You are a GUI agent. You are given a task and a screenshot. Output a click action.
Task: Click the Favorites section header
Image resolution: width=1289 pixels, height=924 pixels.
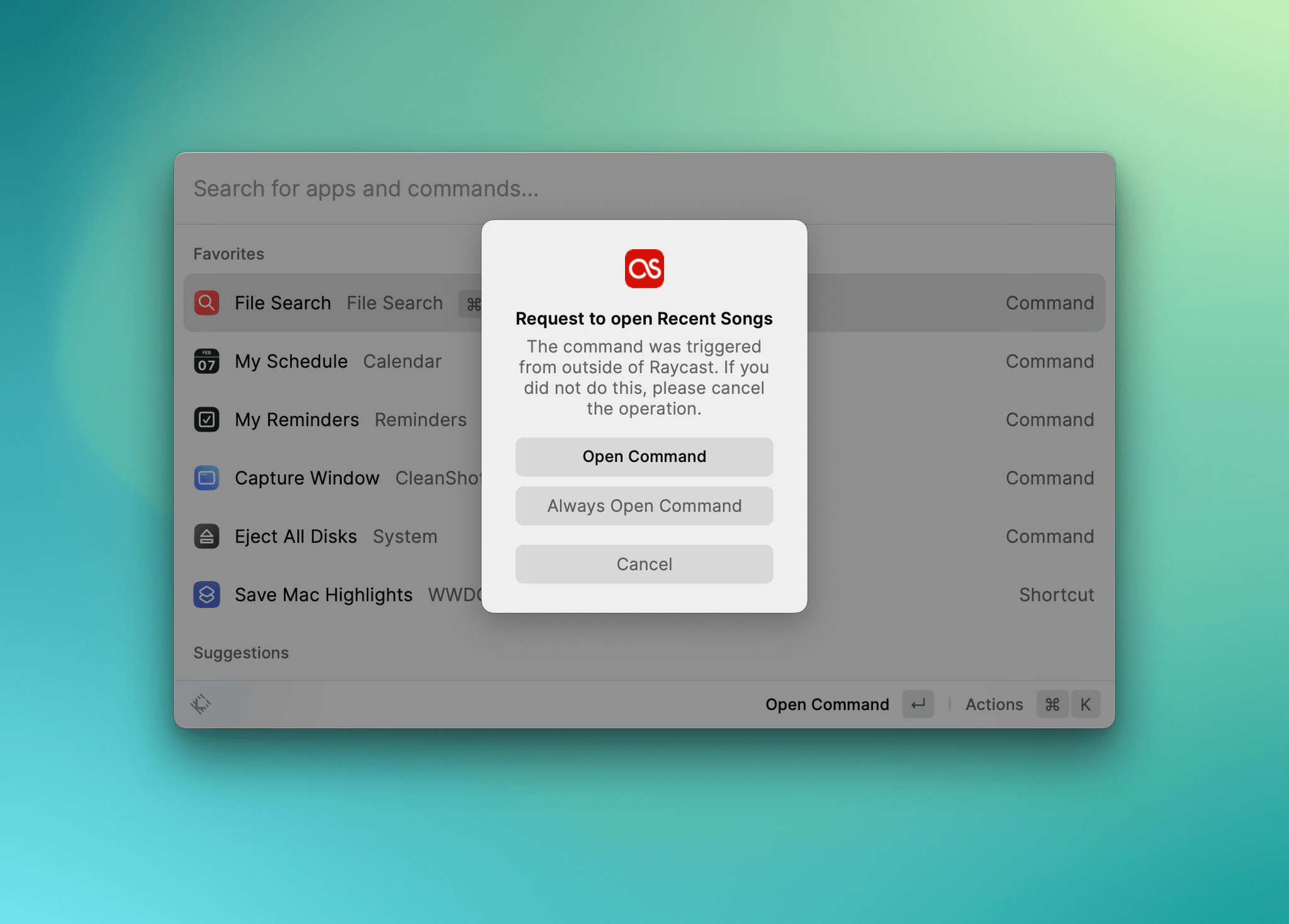click(228, 254)
